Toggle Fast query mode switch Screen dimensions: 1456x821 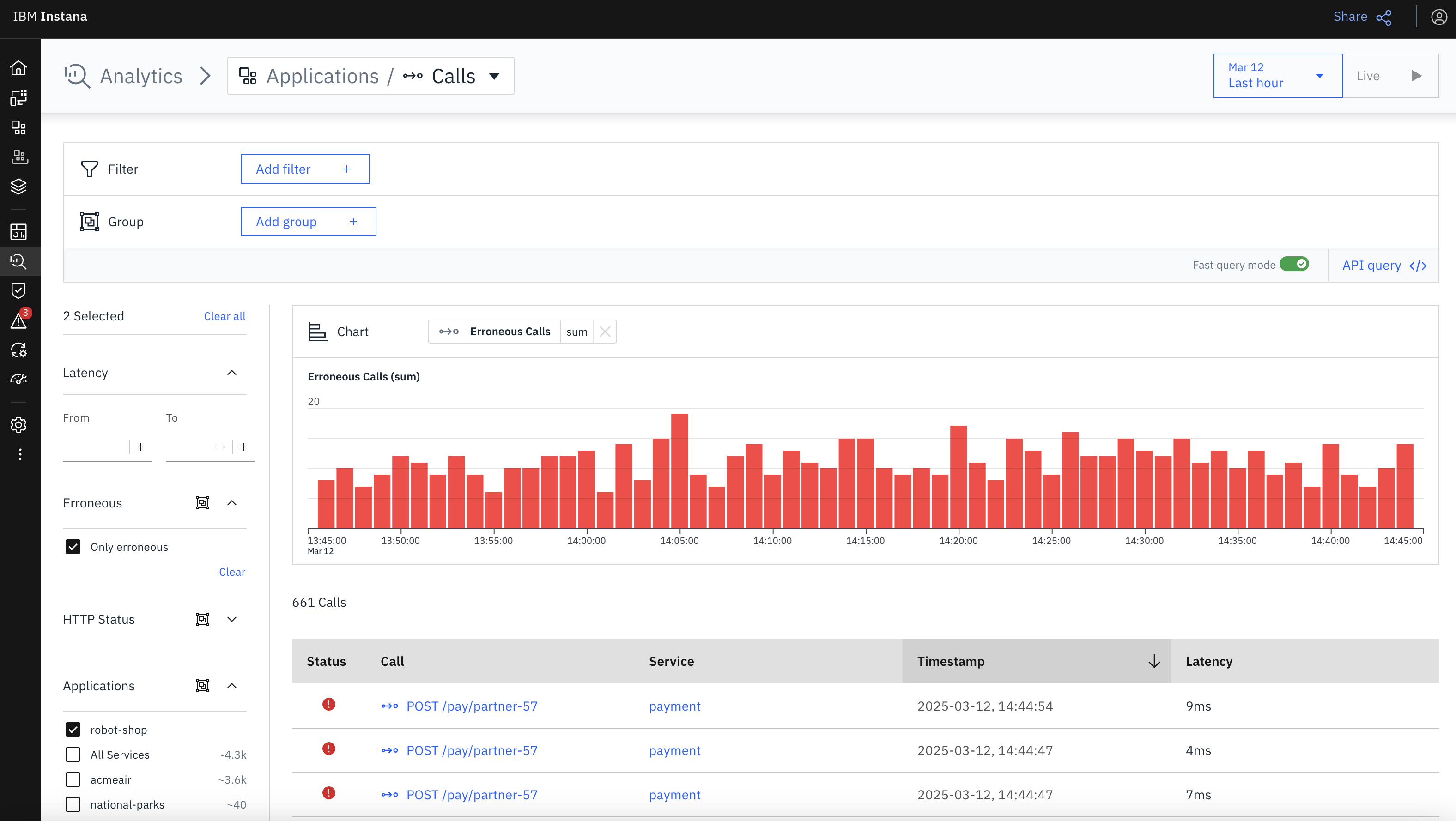pyautogui.click(x=1294, y=264)
